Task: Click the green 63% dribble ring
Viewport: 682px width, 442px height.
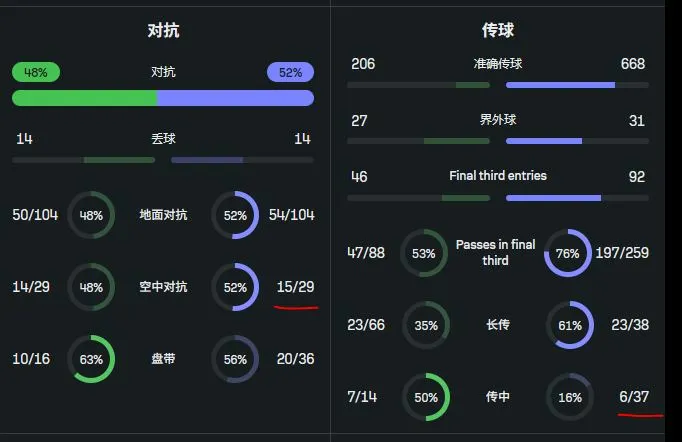Action: [91, 359]
